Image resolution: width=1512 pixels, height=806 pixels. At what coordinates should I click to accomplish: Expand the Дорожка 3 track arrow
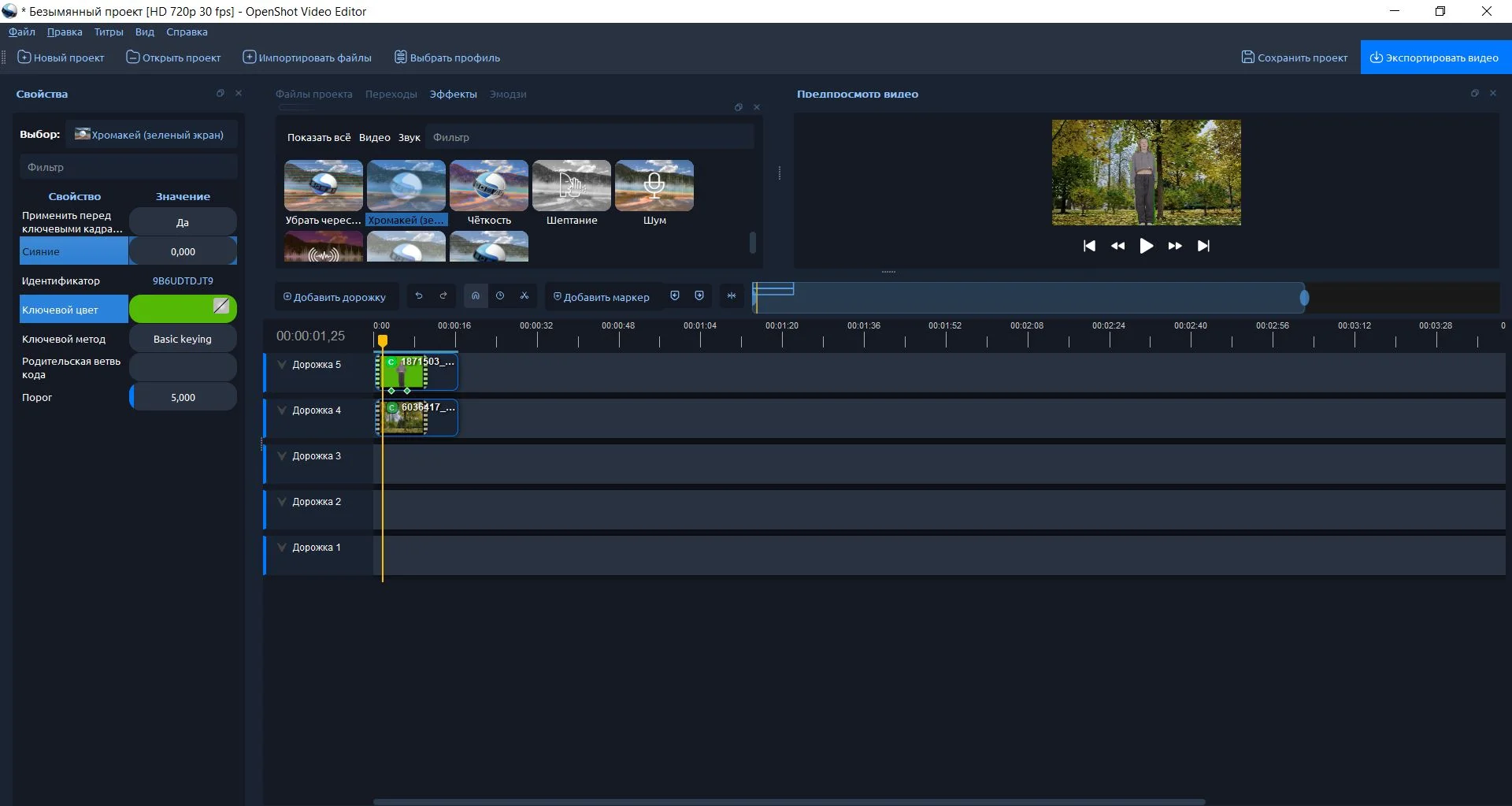tap(282, 456)
